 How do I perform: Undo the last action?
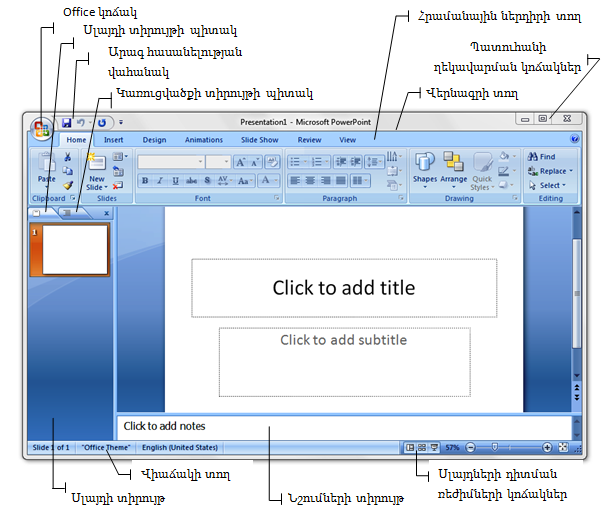[81, 123]
